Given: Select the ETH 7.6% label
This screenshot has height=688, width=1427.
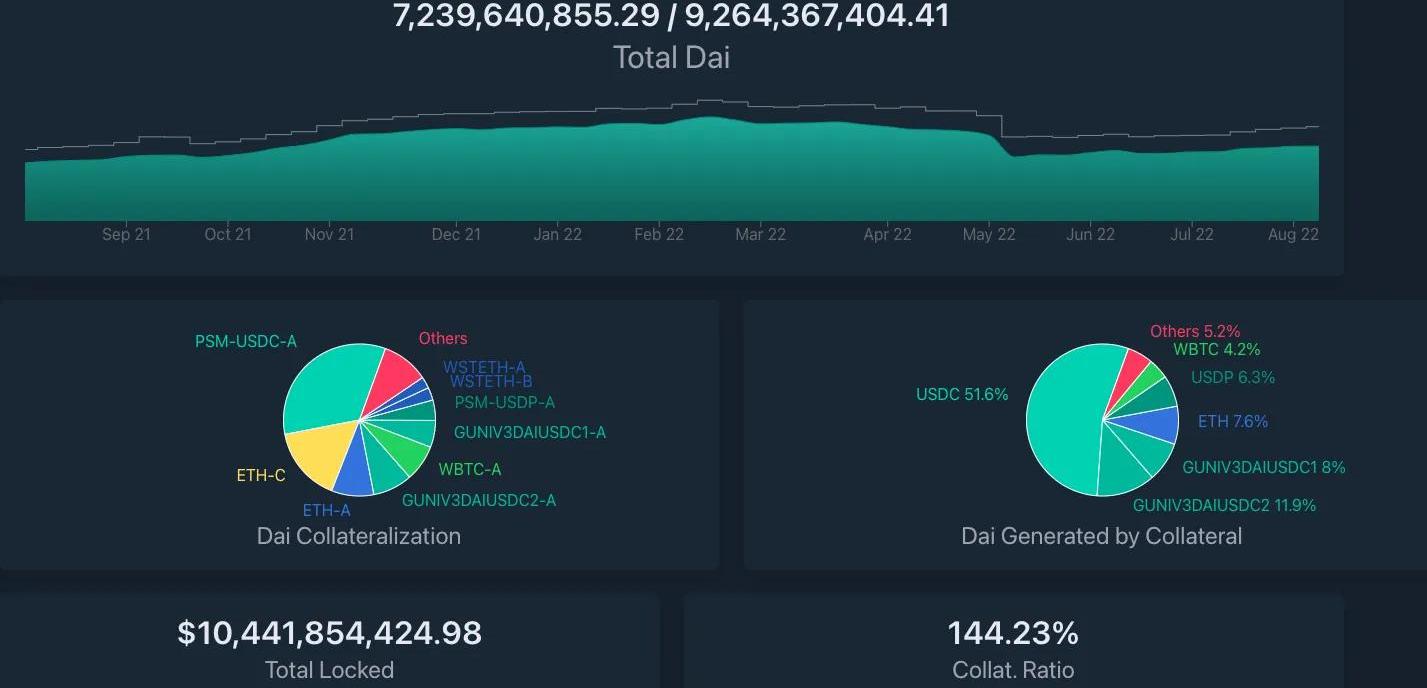Looking at the screenshot, I should [1232, 421].
